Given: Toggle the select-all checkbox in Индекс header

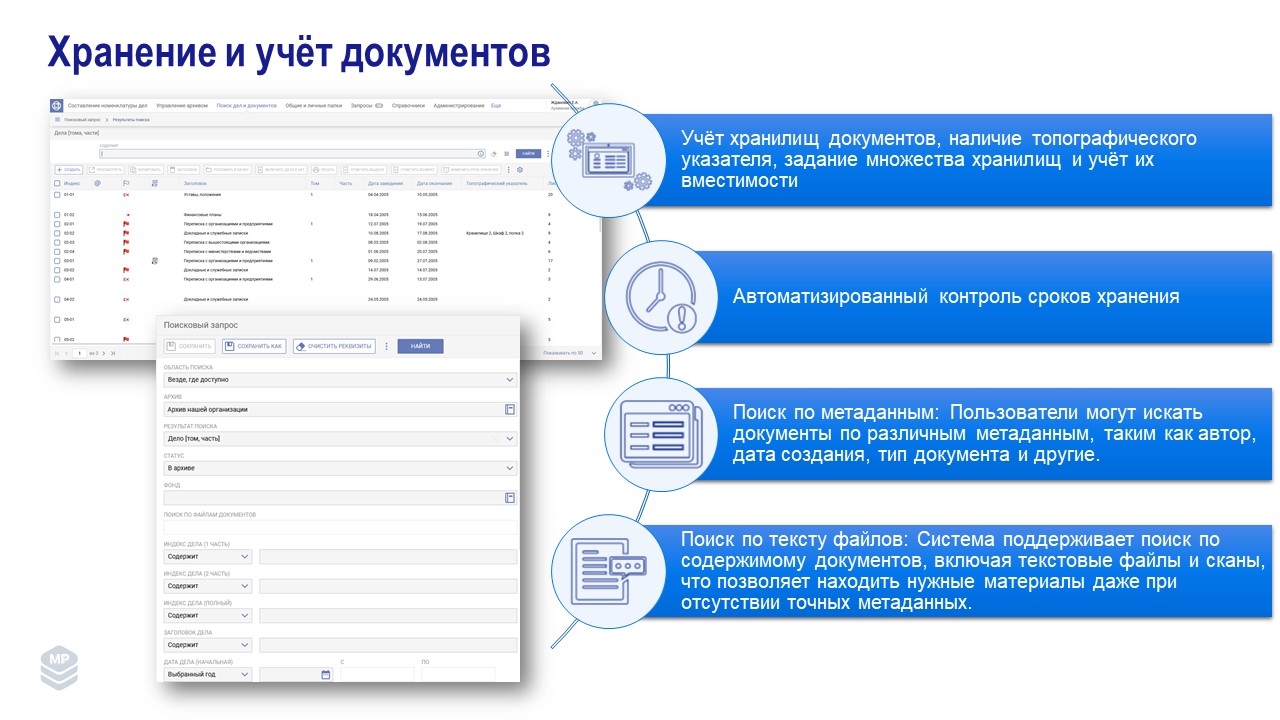Looking at the screenshot, I should point(57,184).
